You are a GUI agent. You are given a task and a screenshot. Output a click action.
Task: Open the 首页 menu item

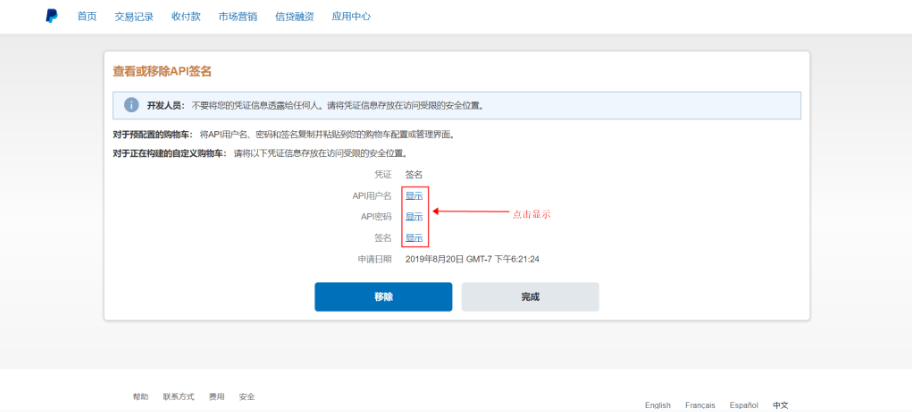[87, 16]
